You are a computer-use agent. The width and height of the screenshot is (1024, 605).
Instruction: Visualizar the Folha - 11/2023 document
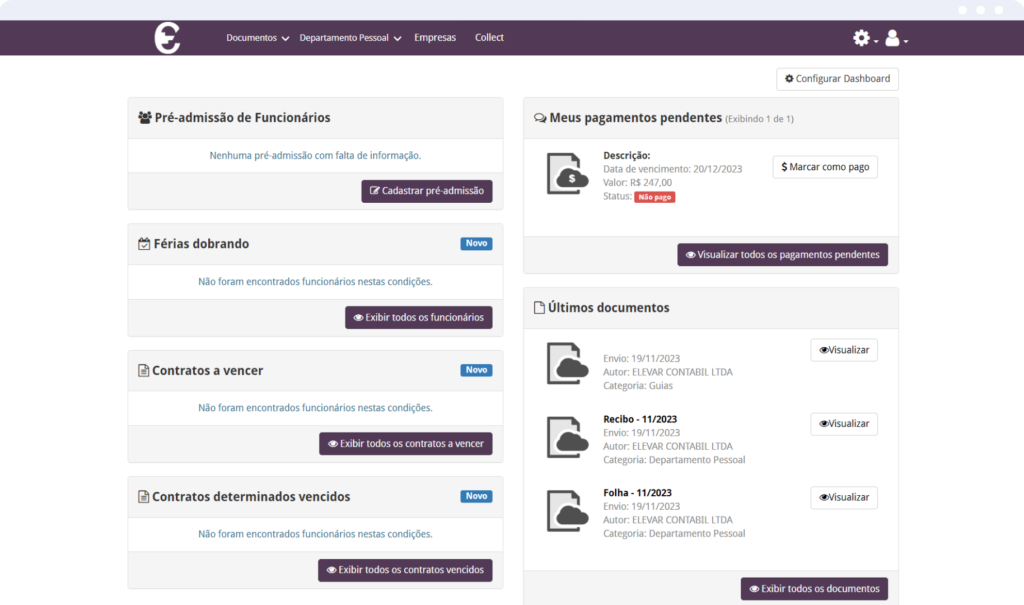coord(844,498)
